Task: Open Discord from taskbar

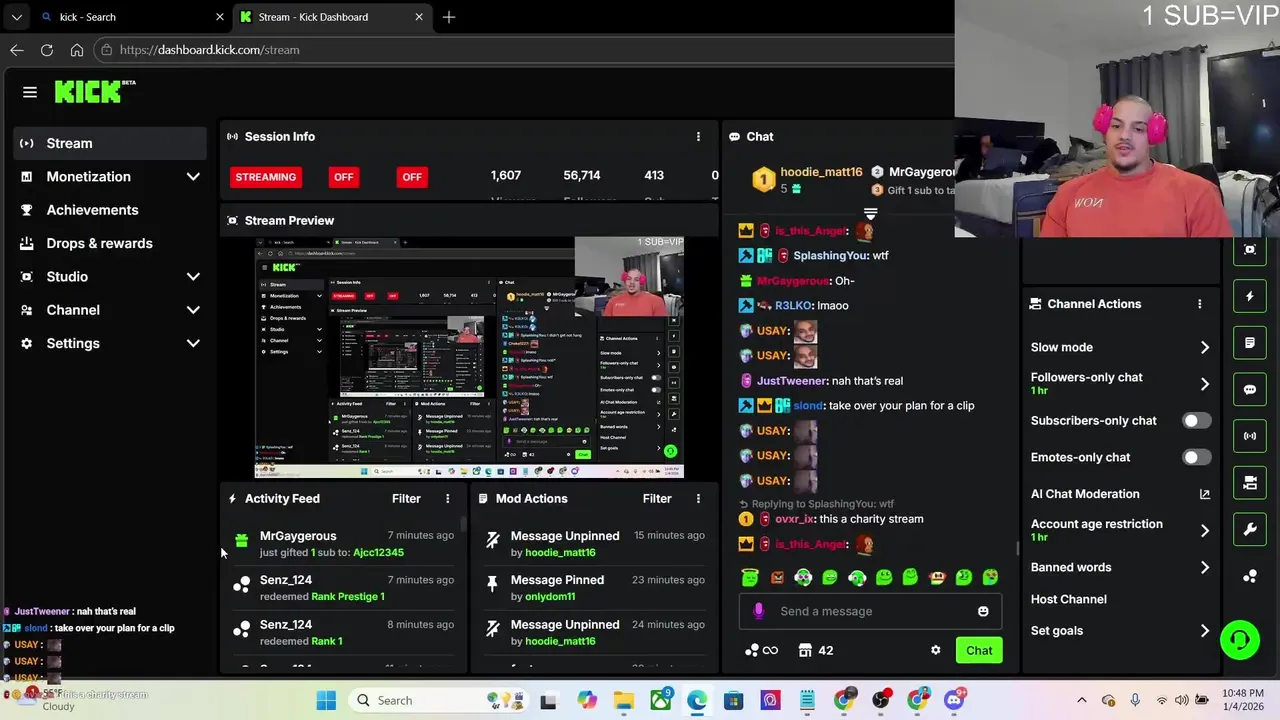Action: [954, 700]
